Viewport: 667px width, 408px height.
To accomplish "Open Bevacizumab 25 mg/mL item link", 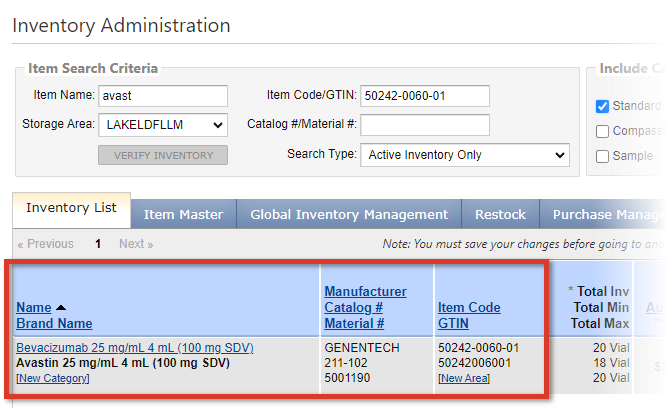I will point(134,347).
